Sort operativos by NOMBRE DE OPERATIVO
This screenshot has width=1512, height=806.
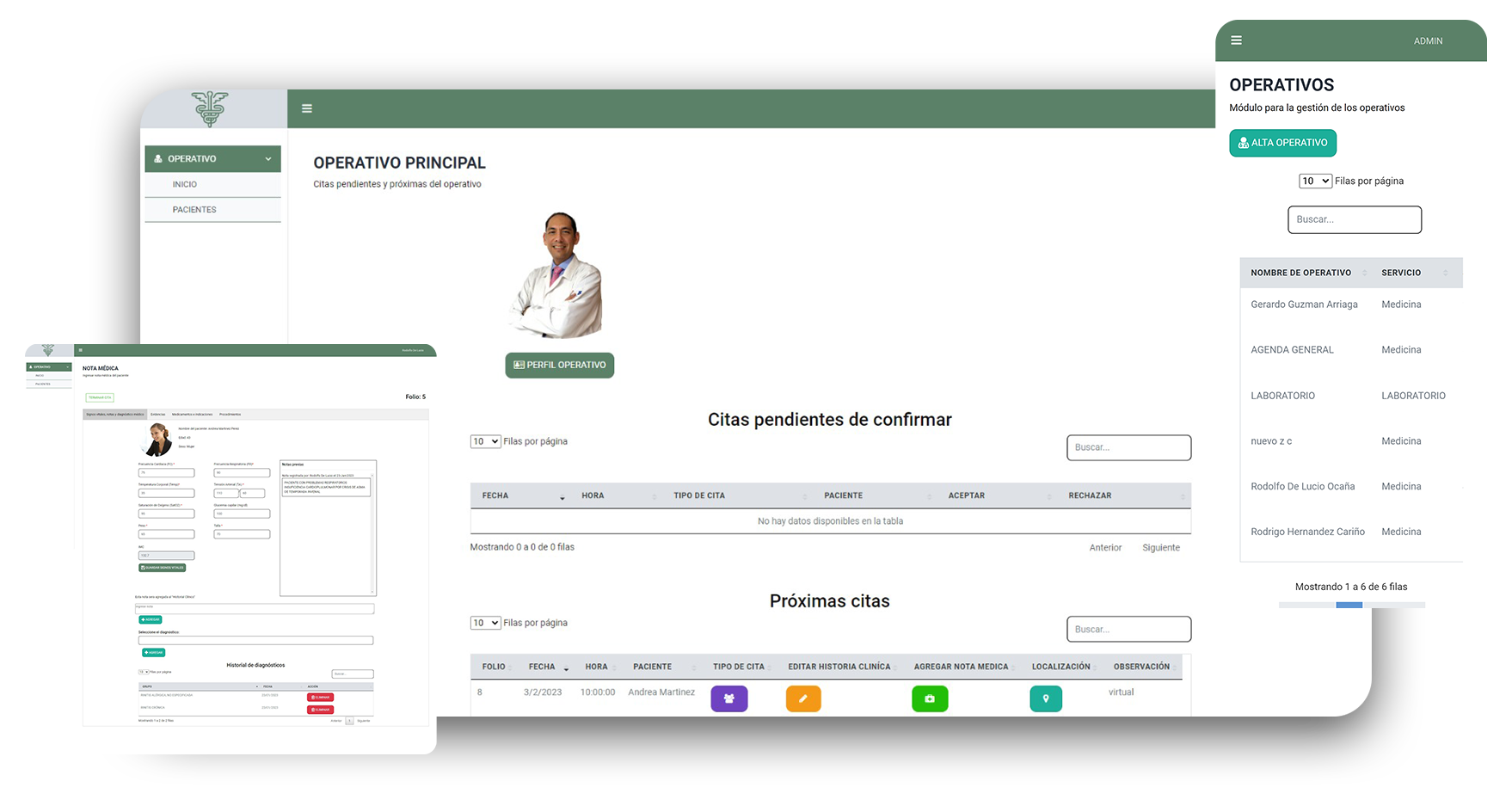point(1300,273)
